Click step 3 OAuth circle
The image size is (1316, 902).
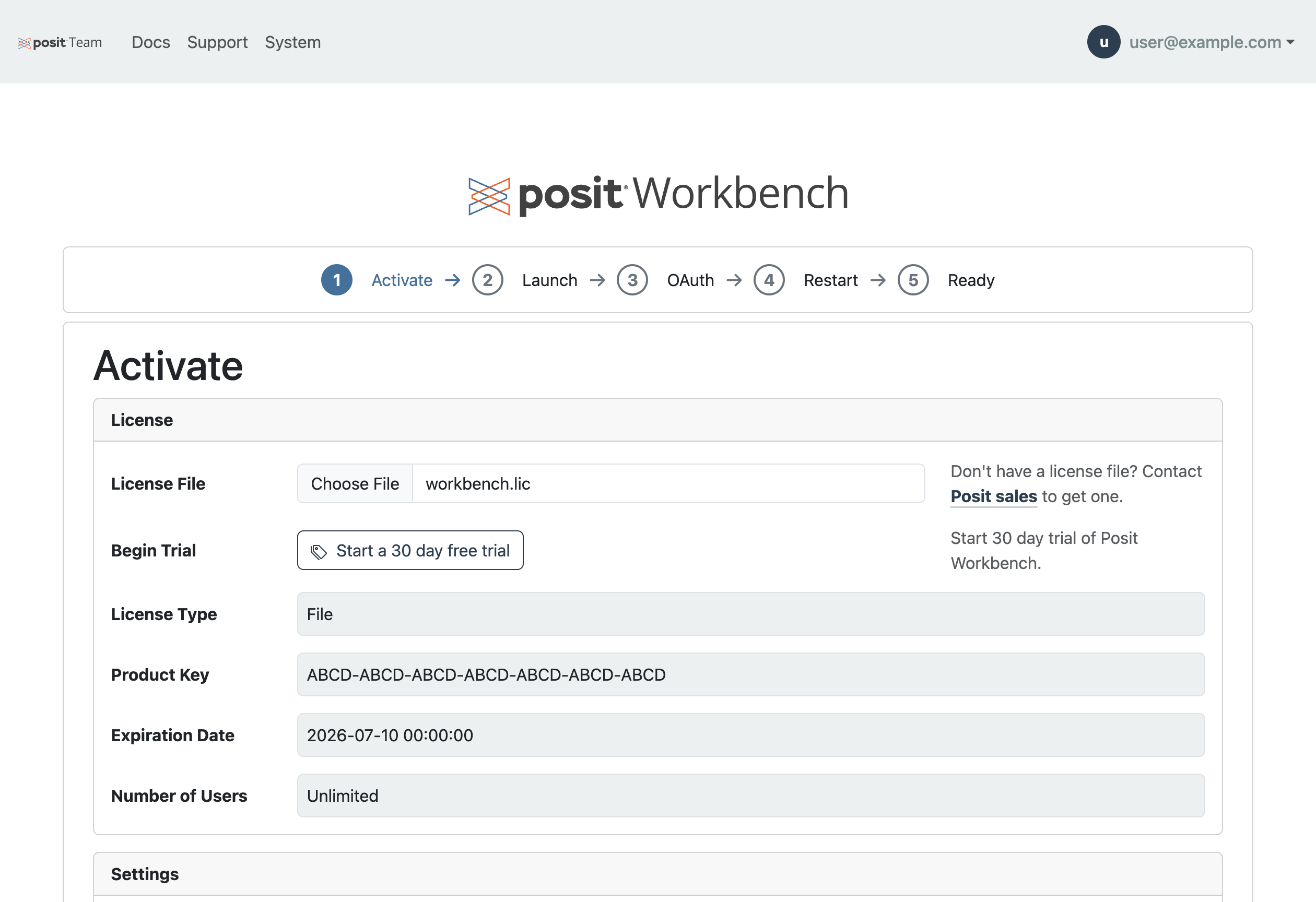point(632,280)
